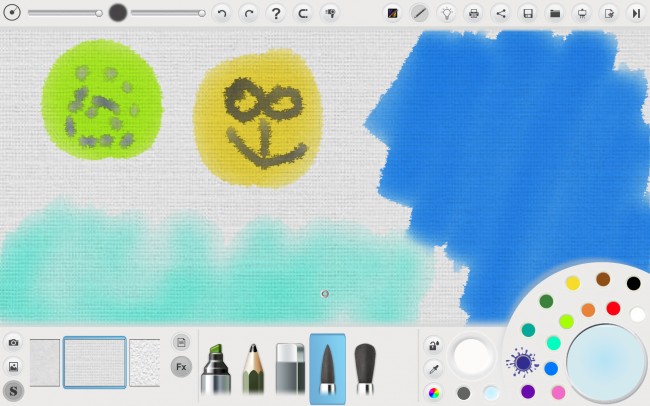This screenshot has height=406, width=650.
Task: Click the circular target icon beside first slider
Action: pyautogui.click(x=12, y=13)
